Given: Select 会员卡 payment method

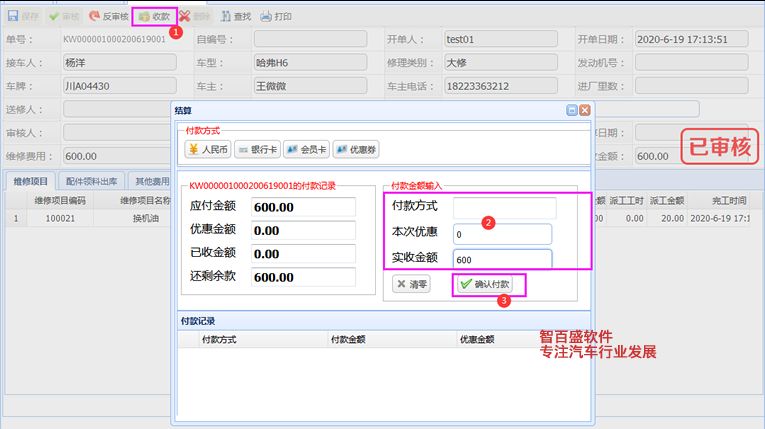Looking at the screenshot, I should point(307,149).
